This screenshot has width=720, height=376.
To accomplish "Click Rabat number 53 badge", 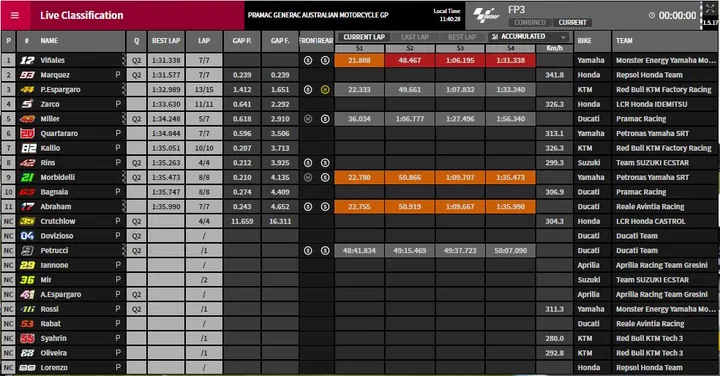I will pos(27,324).
